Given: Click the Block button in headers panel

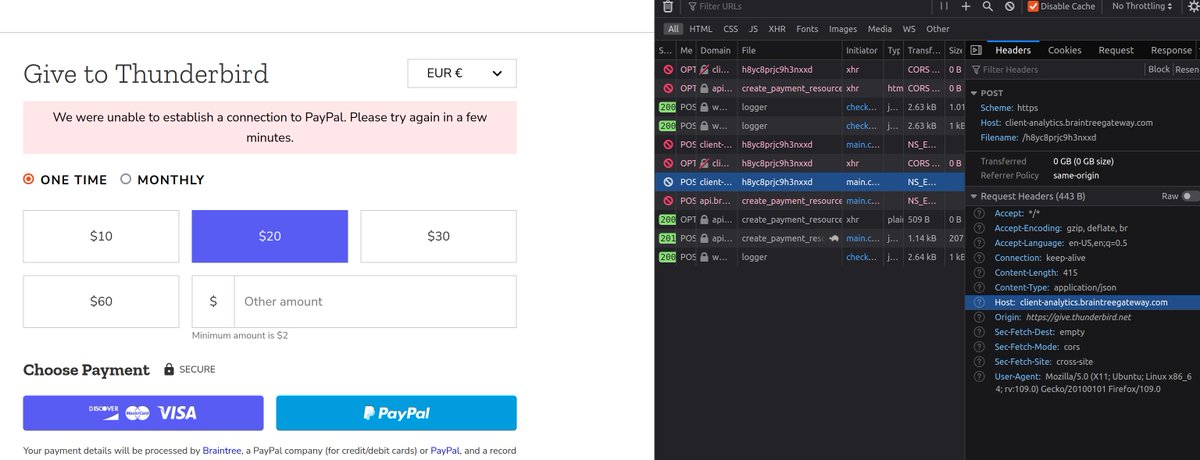Looking at the screenshot, I should (1159, 70).
